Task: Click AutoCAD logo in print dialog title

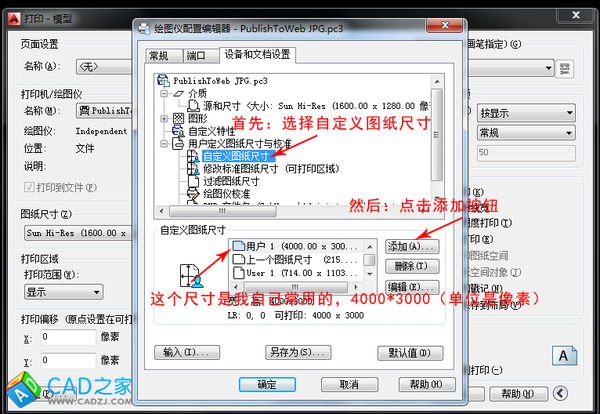Action: click(14, 18)
